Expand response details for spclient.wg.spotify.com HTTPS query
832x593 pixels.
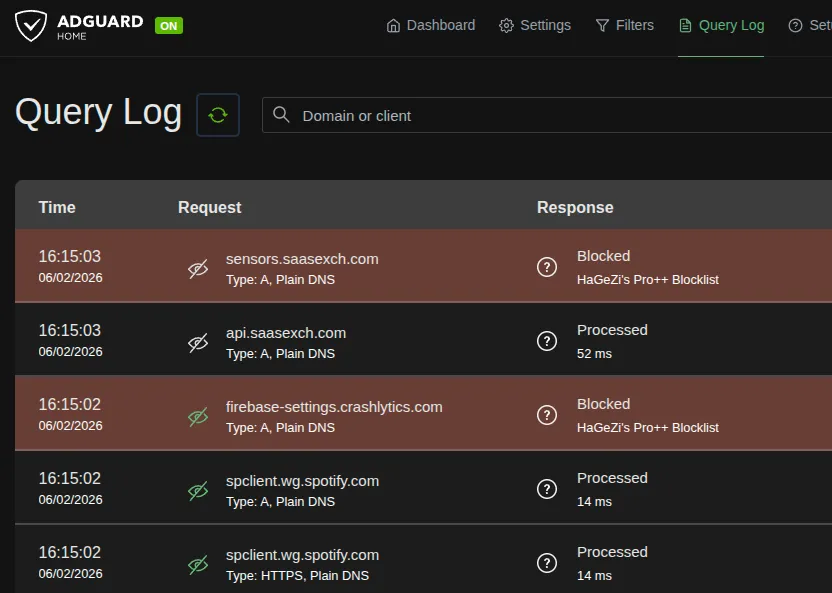(x=546, y=563)
